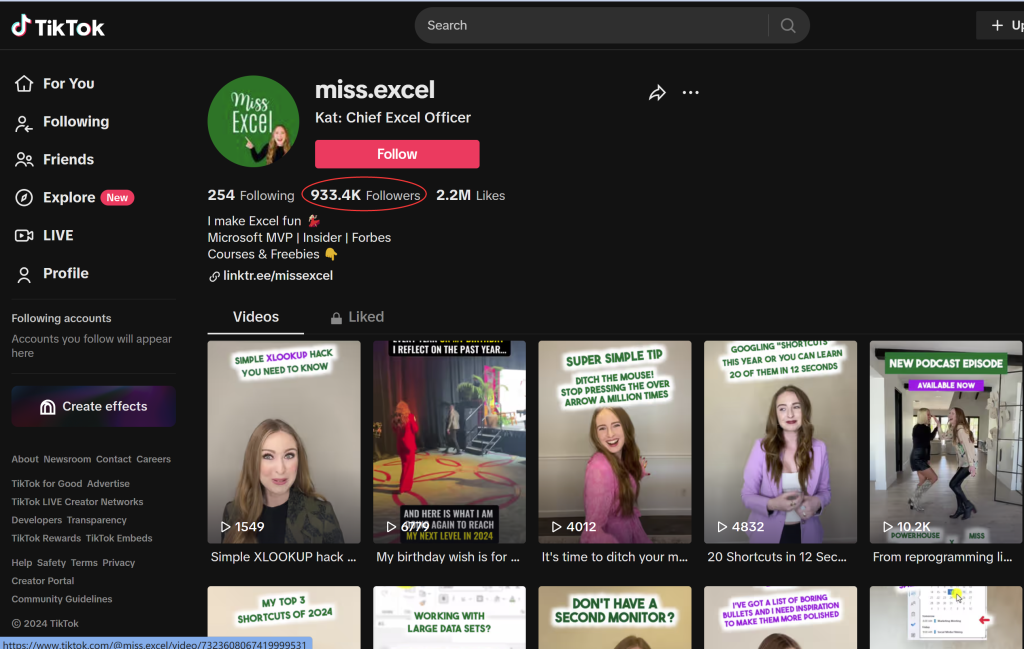Click the Friends icon in sidebar
This screenshot has height=649, width=1024.
24,159
